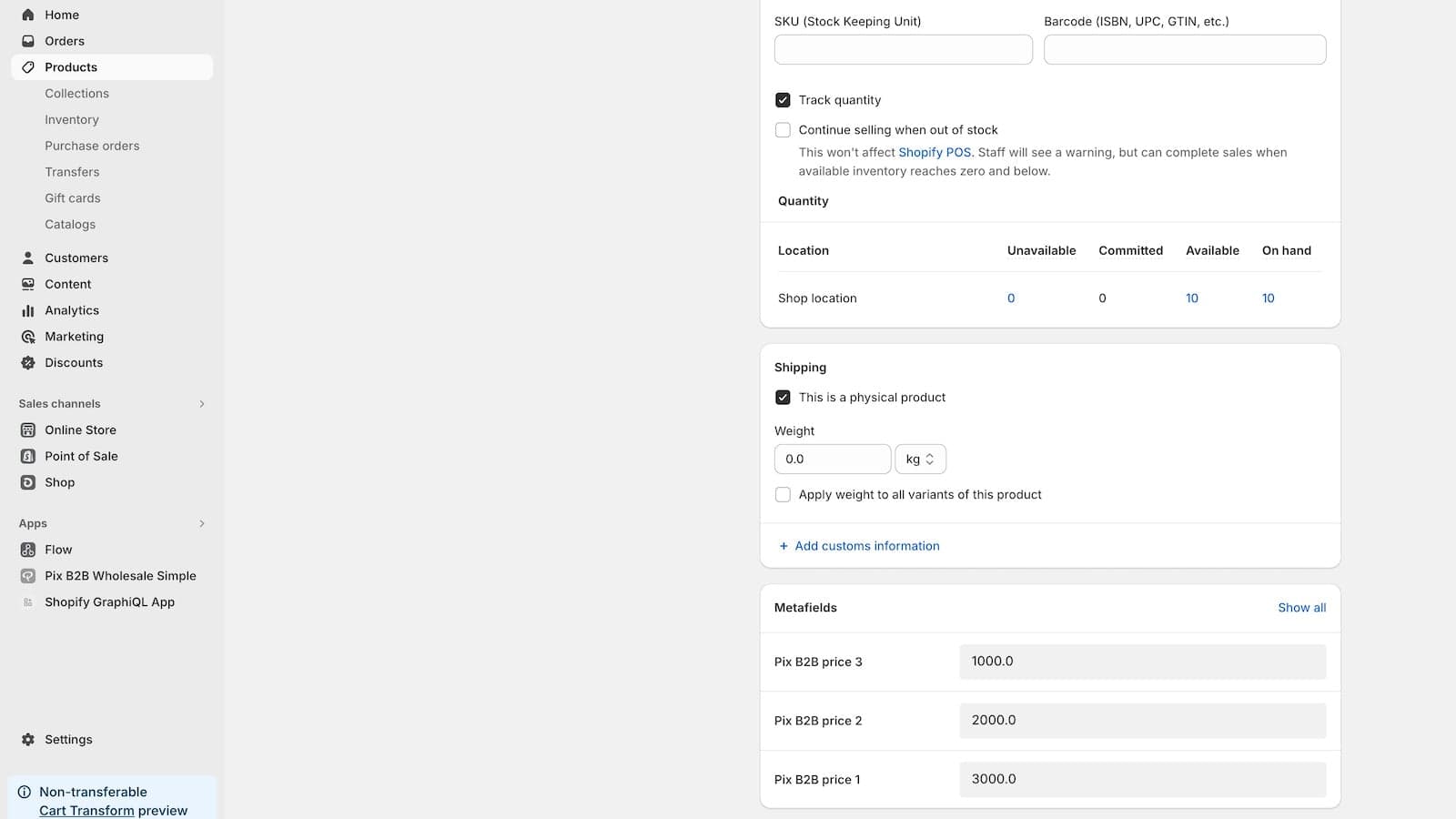This screenshot has width=1456, height=819.
Task: Expand the Apps section chevron
Action: point(202,524)
